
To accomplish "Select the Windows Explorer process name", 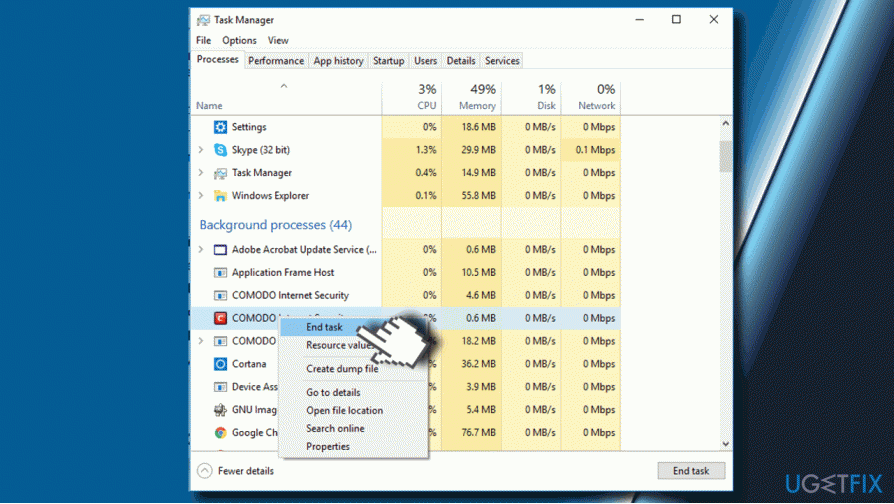I will pyautogui.click(x=270, y=196).
